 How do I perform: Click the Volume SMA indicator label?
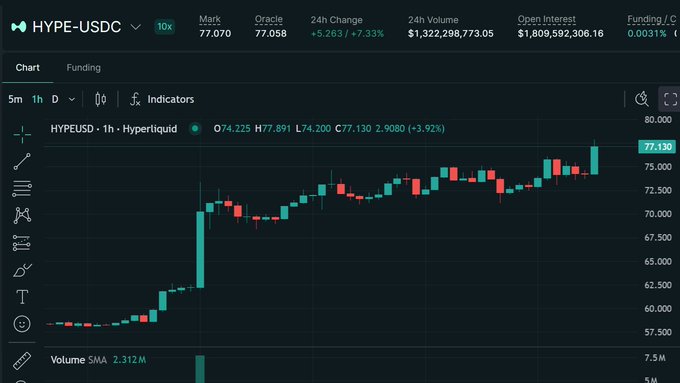point(78,360)
